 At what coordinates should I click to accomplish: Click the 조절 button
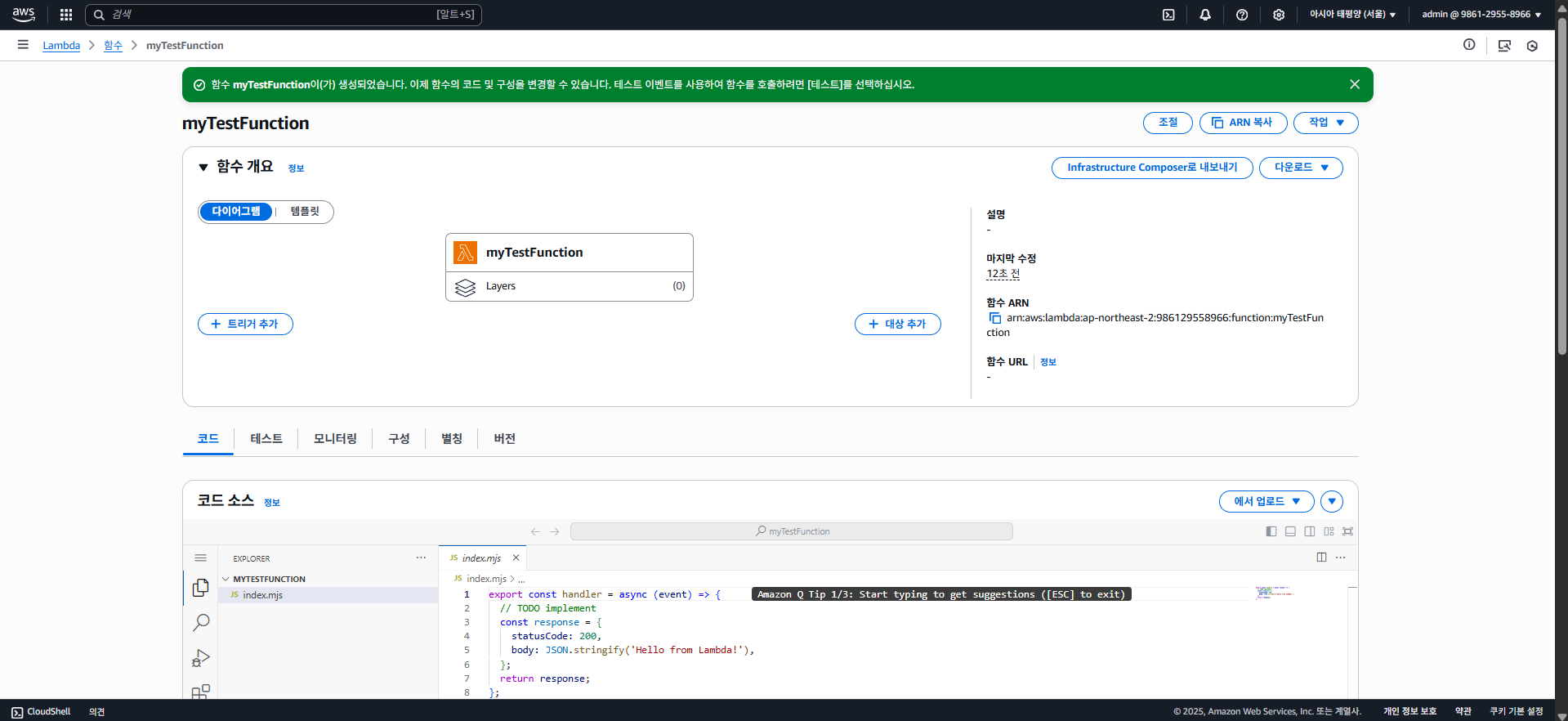click(x=1168, y=123)
